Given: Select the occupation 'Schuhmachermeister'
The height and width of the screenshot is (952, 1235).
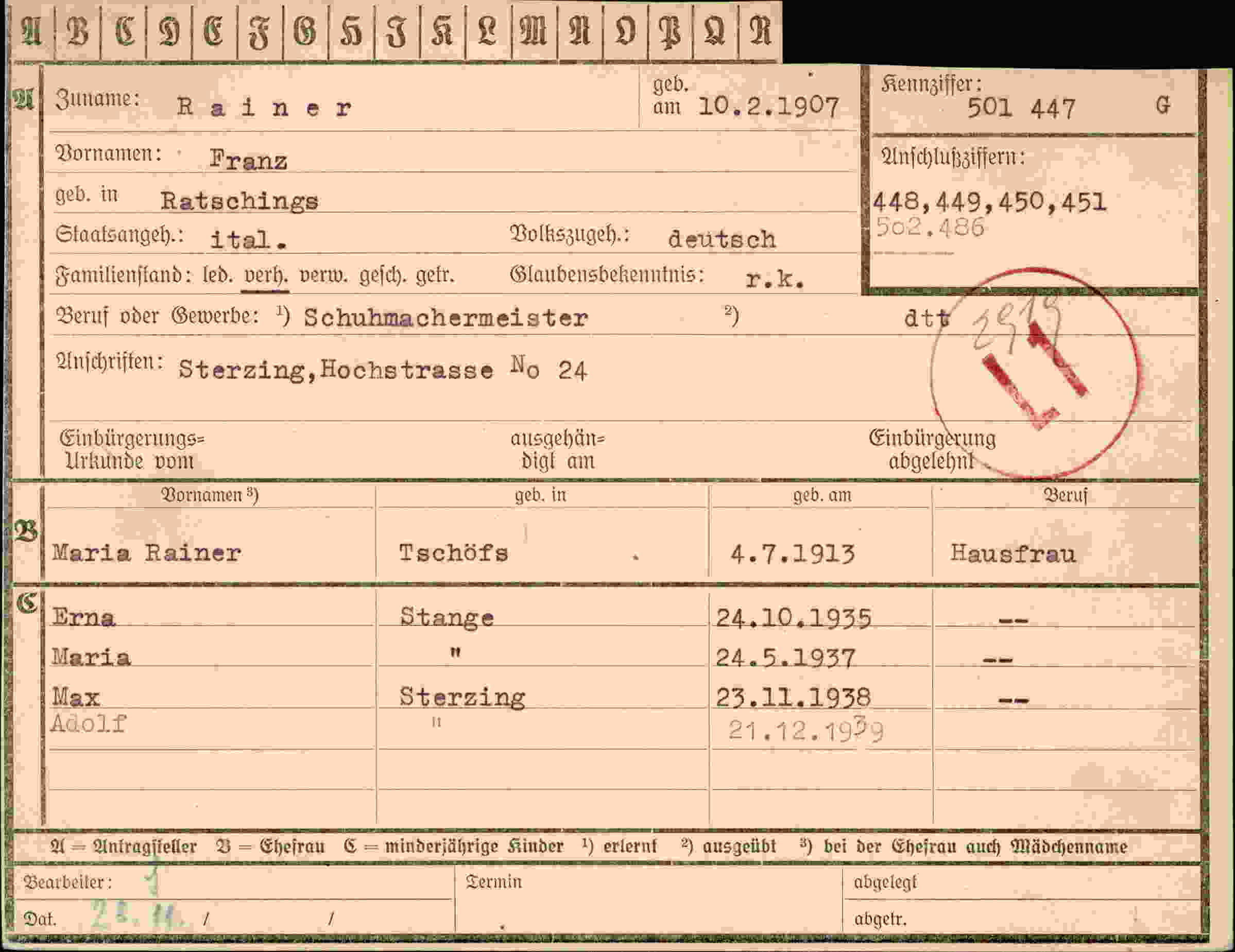Looking at the screenshot, I should [x=445, y=318].
